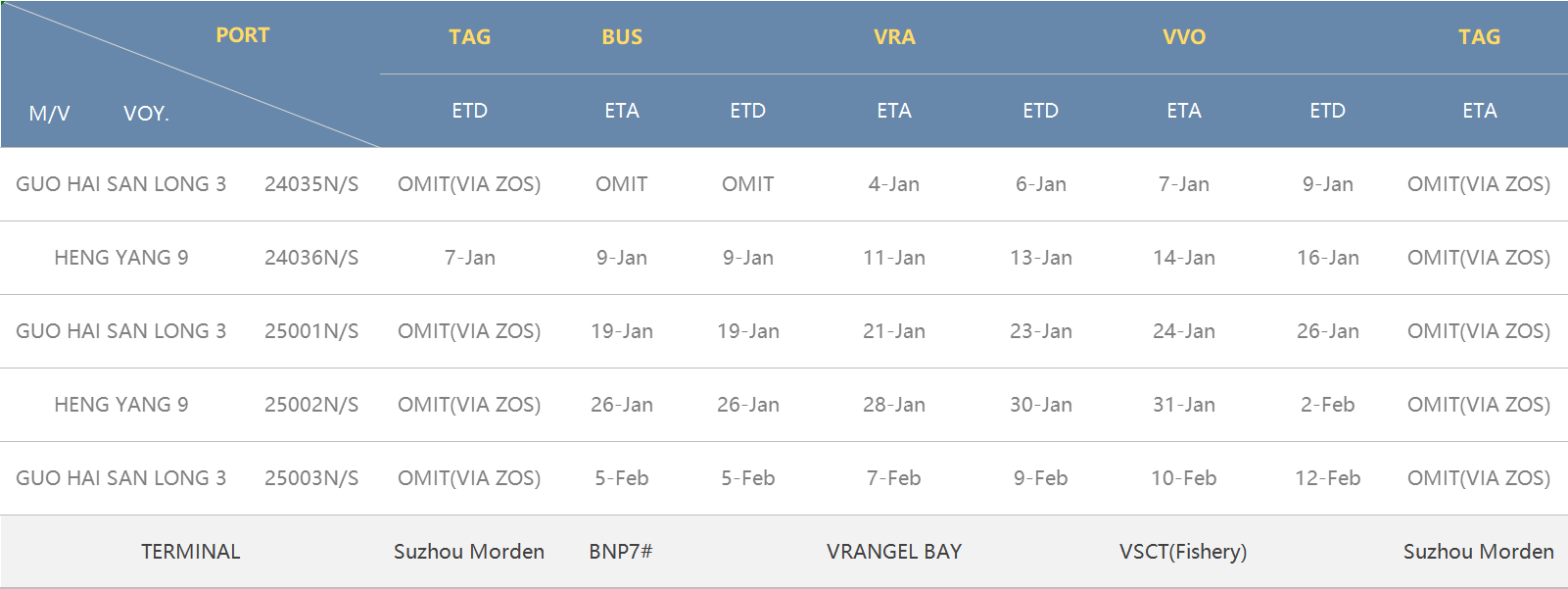Select voyage 25001N/S cell
1568x589 pixels.
pos(311,331)
